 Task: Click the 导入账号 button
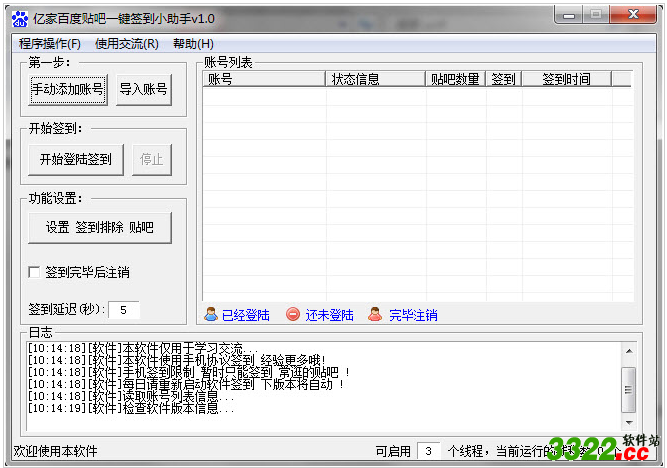pyautogui.click(x=144, y=89)
